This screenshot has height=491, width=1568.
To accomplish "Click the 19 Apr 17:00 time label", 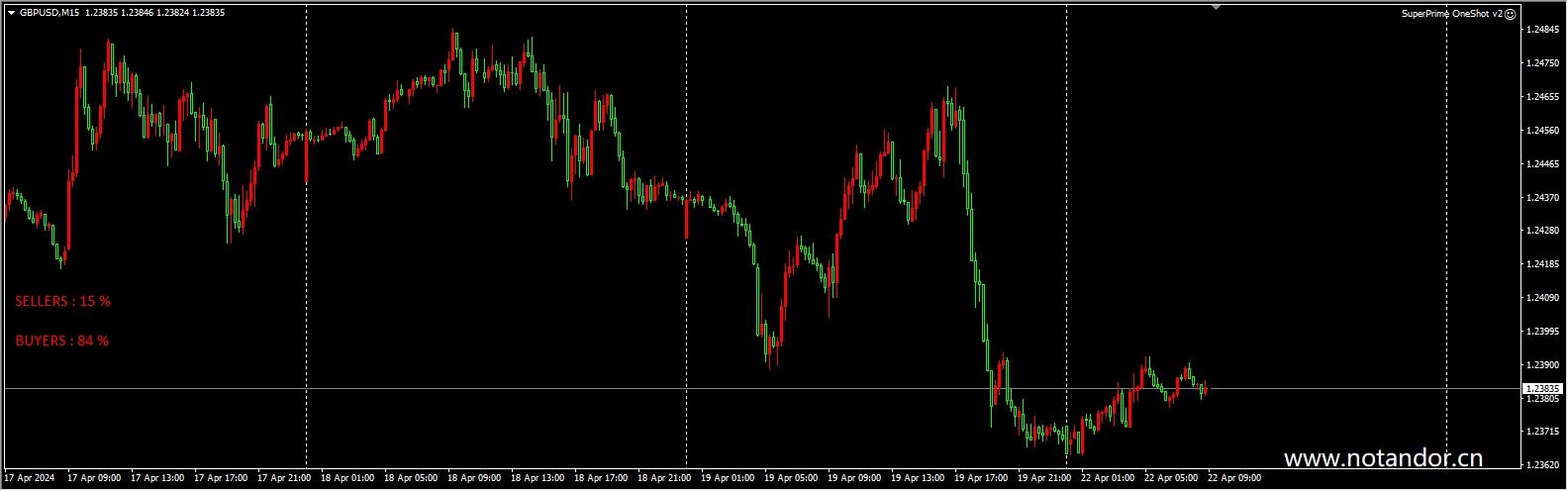I will tap(981, 478).
